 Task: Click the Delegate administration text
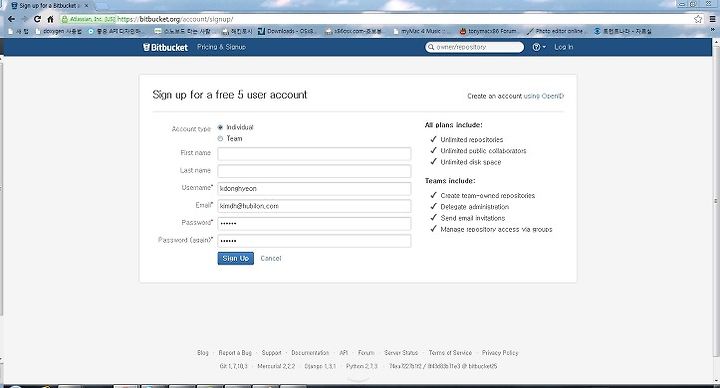click(474, 207)
